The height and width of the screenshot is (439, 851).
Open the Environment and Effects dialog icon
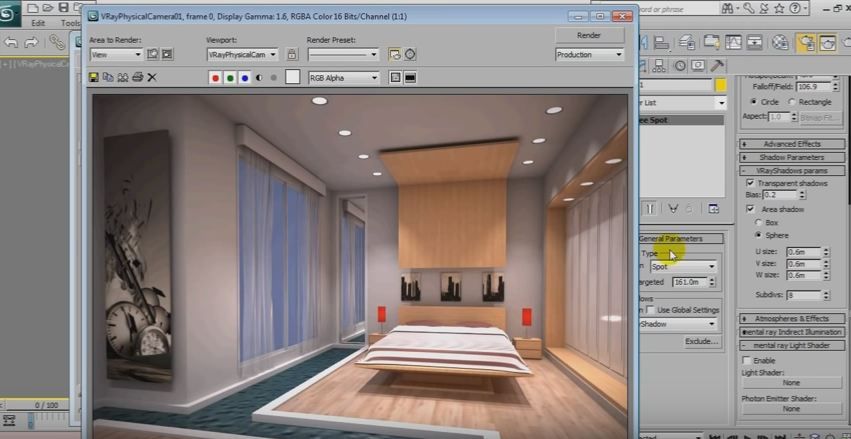(x=410, y=54)
